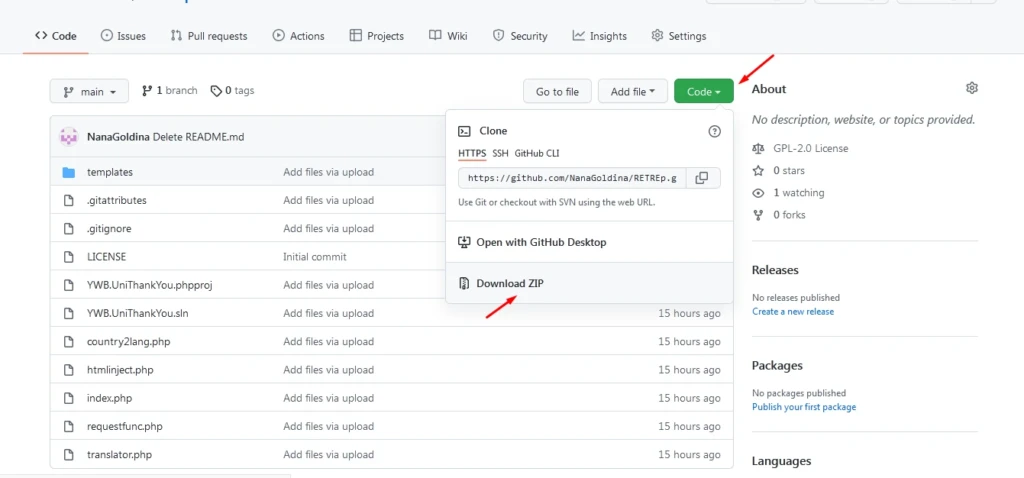Click the country2lang.php file icon

tap(69, 342)
